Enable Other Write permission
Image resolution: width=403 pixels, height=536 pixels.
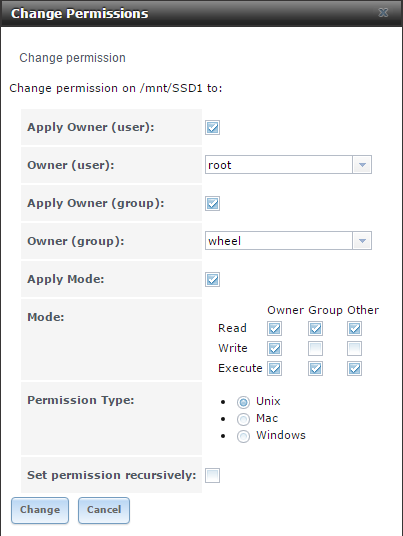[354, 349]
